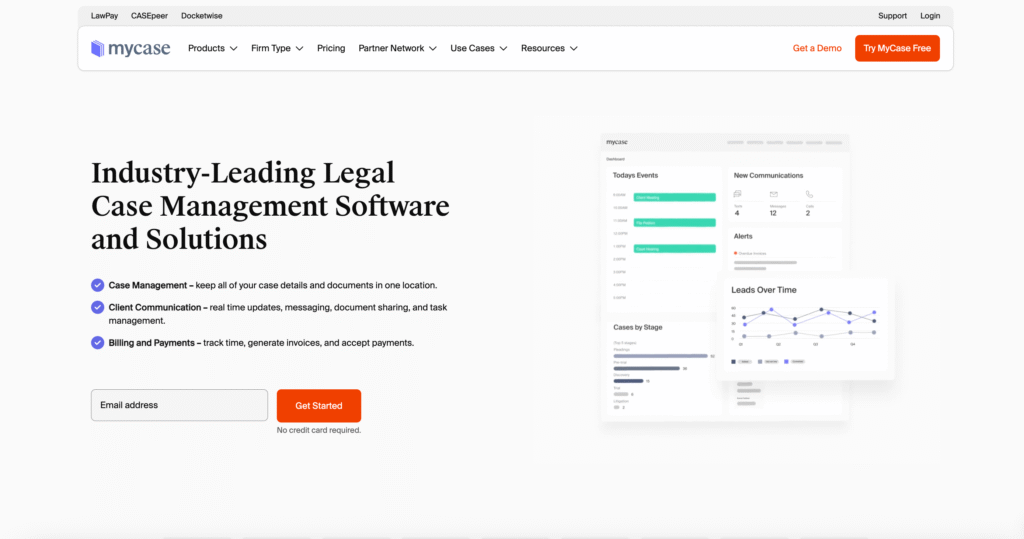
Task: Click the Try MyCase Free button
Action: tap(897, 48)
